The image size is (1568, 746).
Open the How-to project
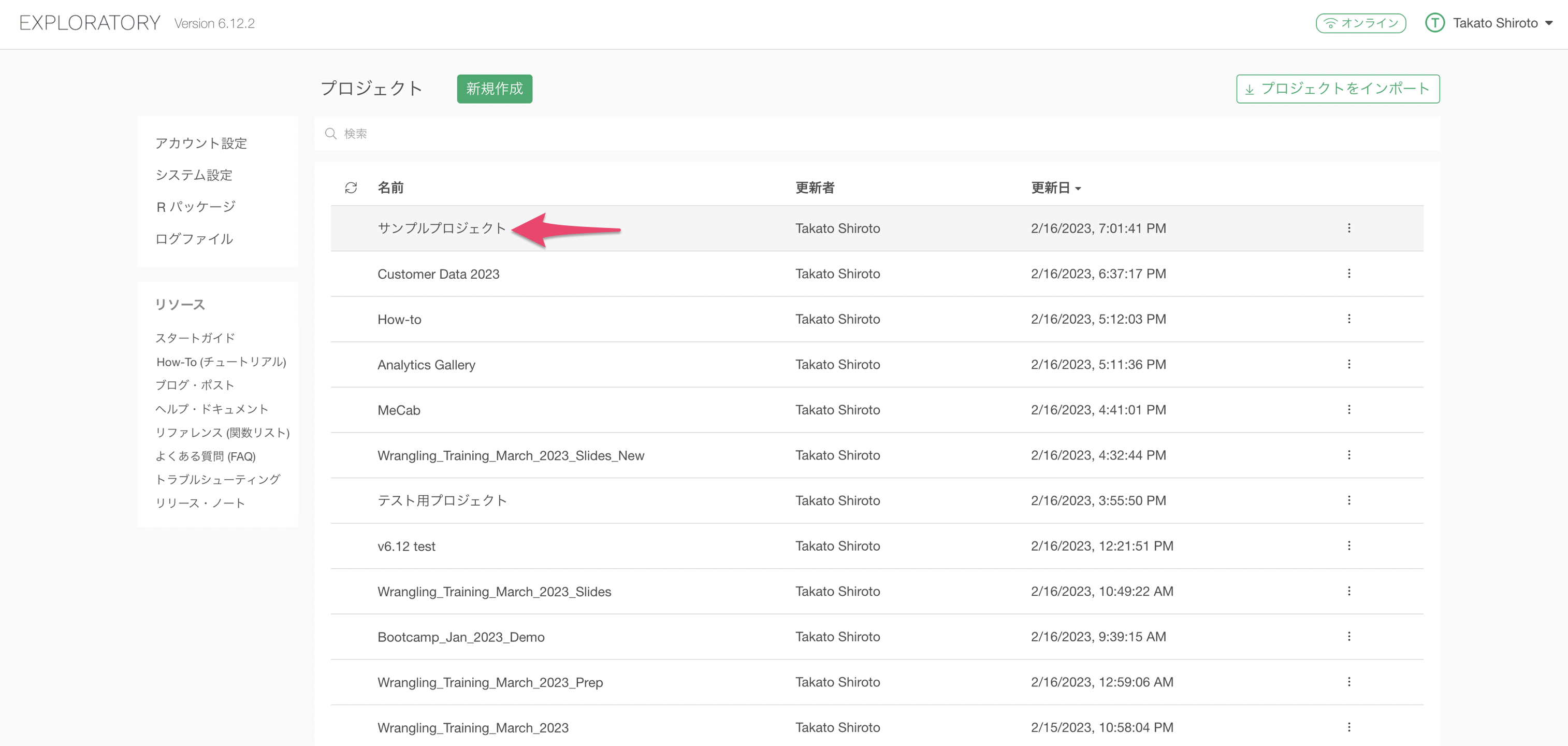click(x=399, y=319)
